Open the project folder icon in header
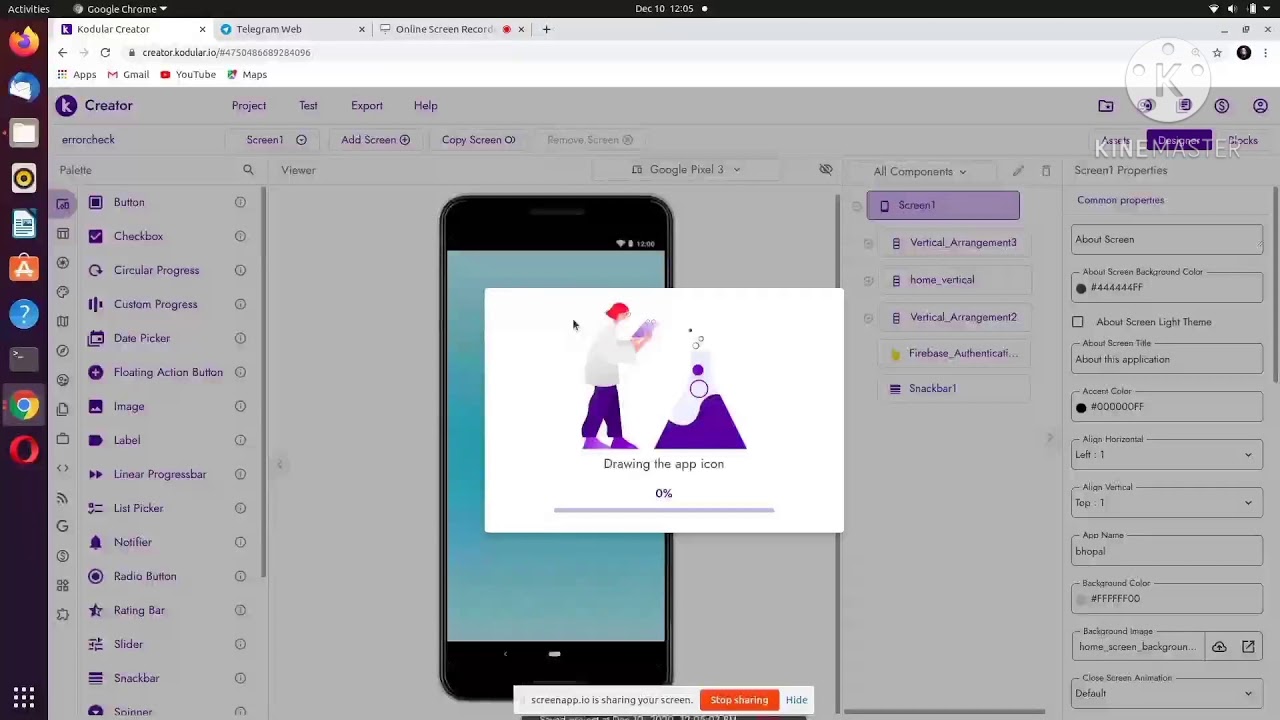 (1106, 106)
